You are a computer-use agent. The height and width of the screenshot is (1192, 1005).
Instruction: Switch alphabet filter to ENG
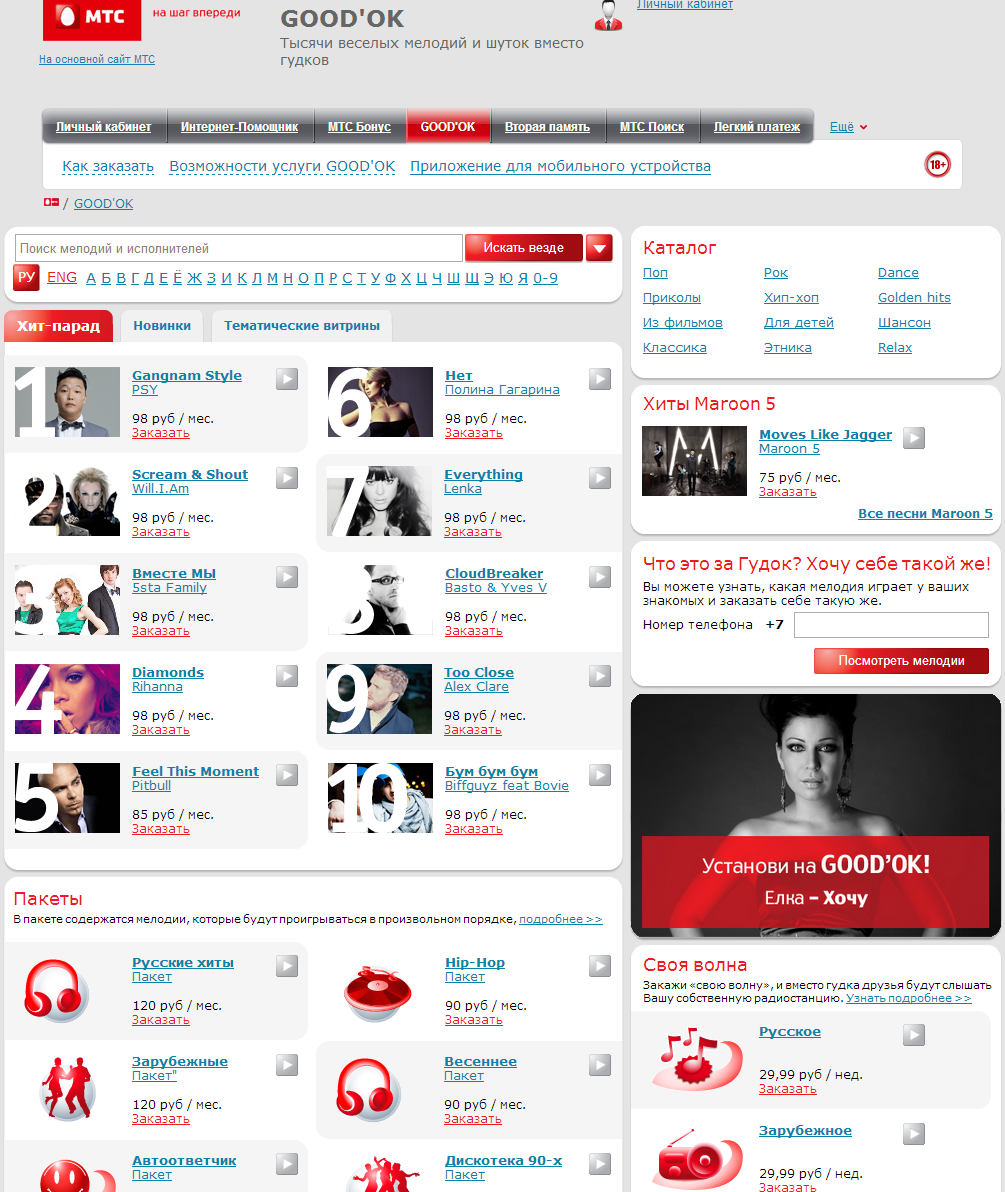[62, 277]
